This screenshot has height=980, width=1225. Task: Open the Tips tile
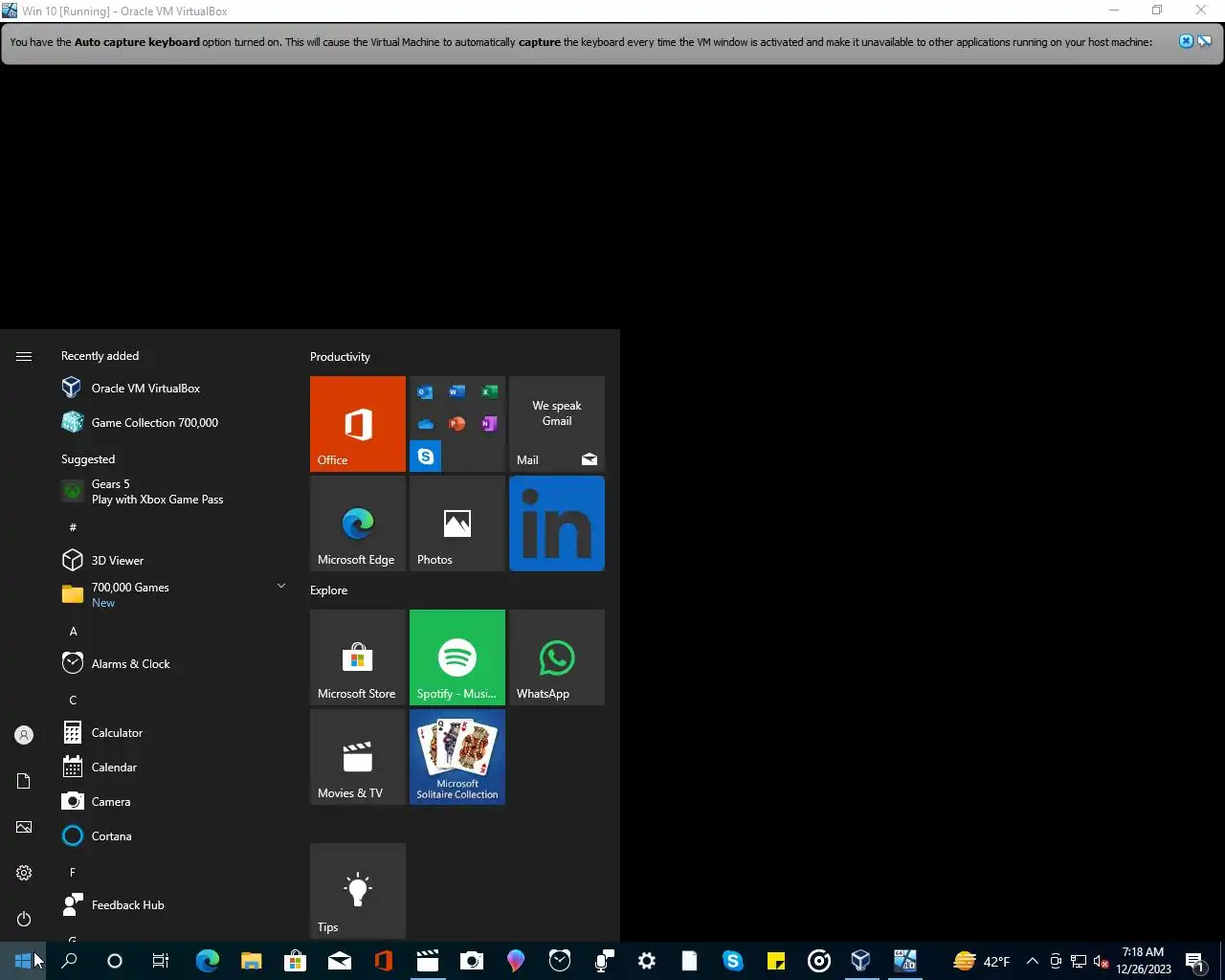(x=358, y=891)
